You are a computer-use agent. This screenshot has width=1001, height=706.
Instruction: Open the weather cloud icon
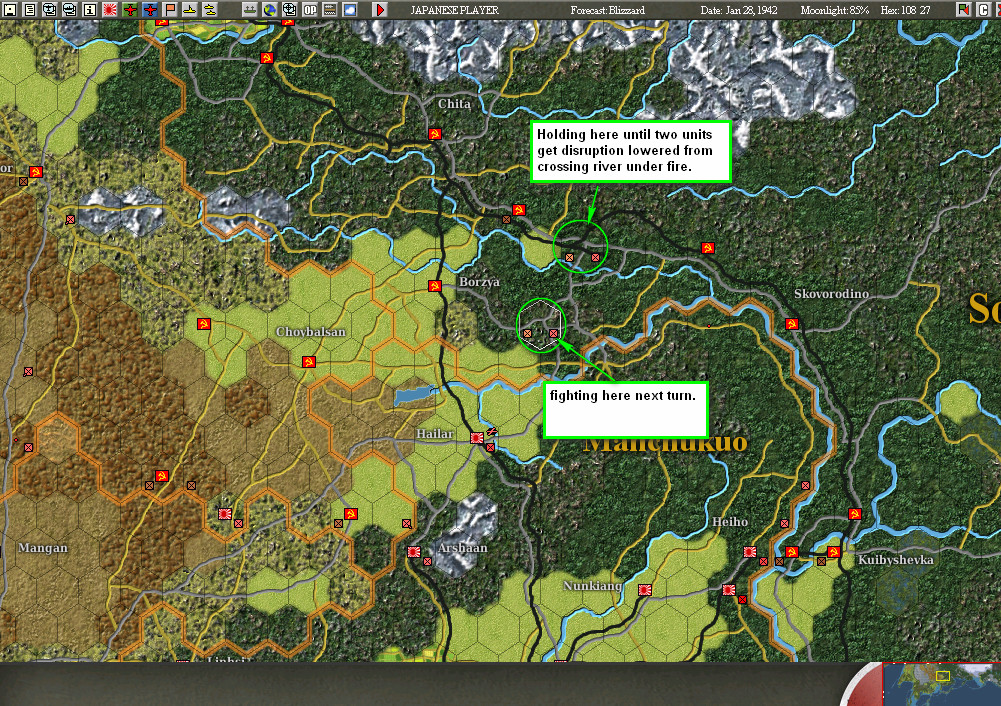pyautogui.click(x=350, y=10)
